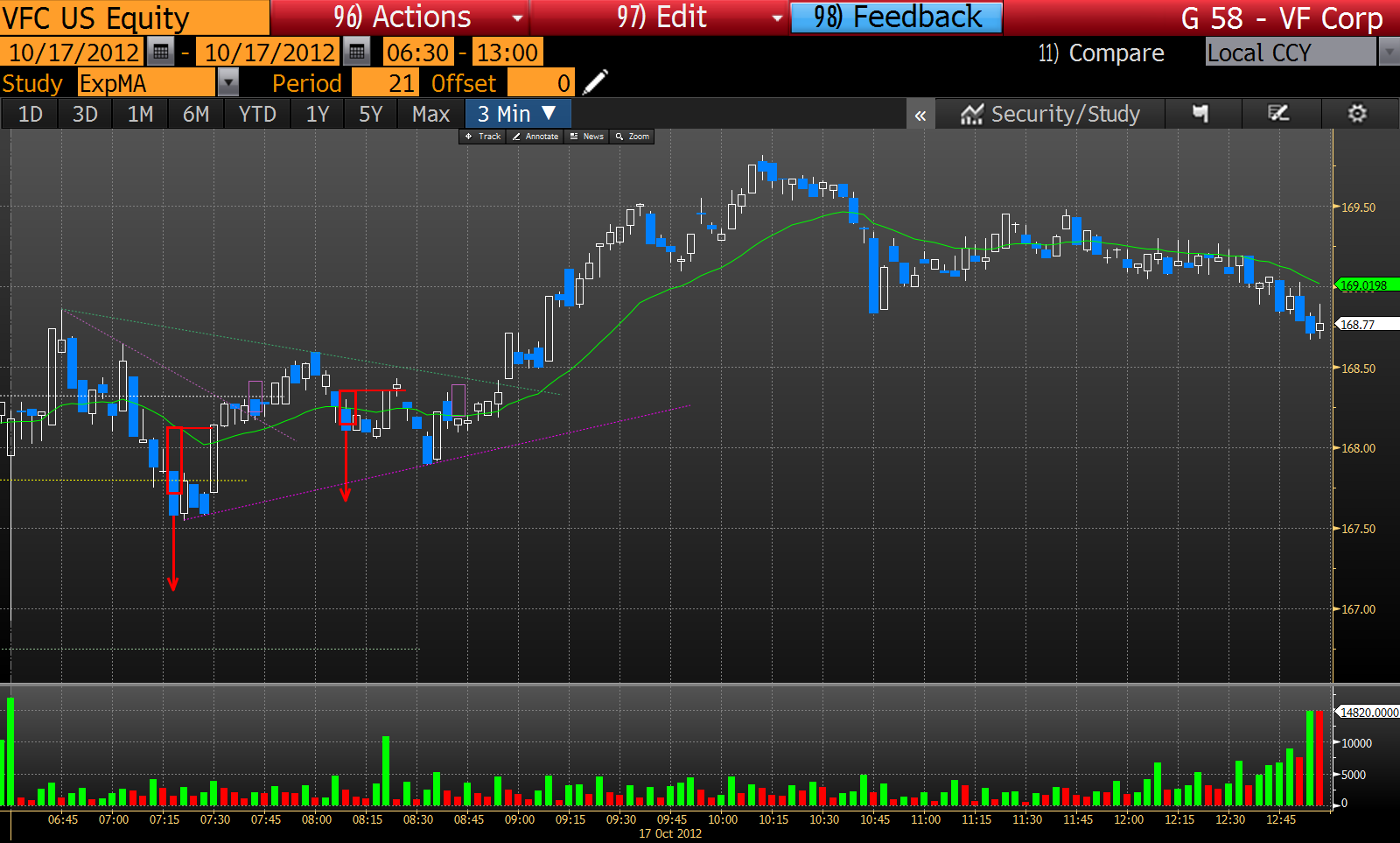Image resolution: width=1400 pixels, height=843 pixels.
Task: Click the 167.00 price axis label
Action: coord(1358,609)
